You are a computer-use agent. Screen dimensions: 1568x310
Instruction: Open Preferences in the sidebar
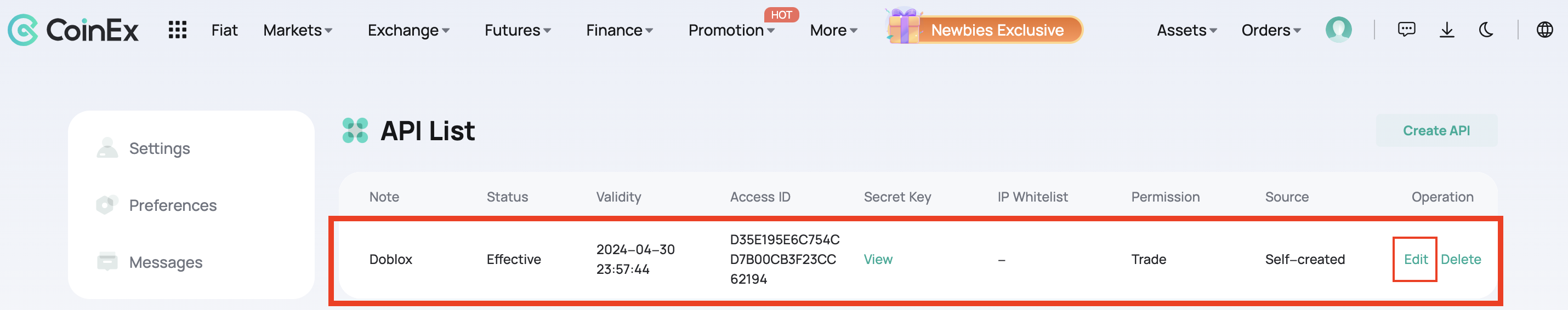(172, 205)
